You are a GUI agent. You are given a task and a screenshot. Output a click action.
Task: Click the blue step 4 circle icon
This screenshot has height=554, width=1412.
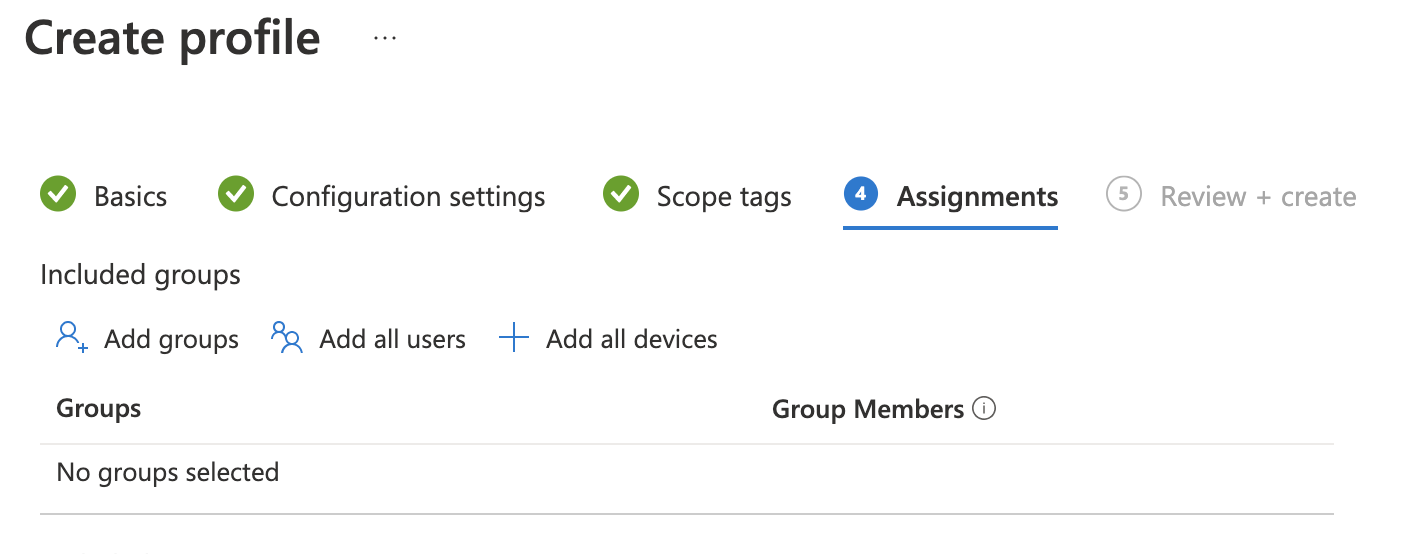tap(860, 195)
